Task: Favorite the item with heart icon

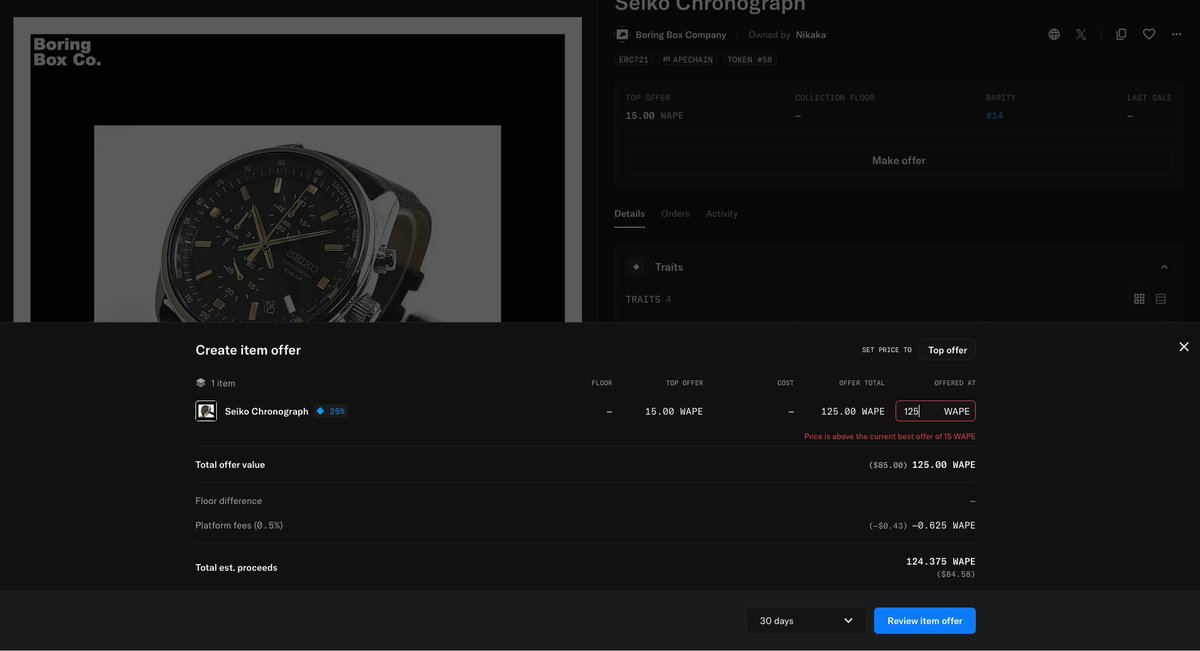Action: click(1149, 34)
